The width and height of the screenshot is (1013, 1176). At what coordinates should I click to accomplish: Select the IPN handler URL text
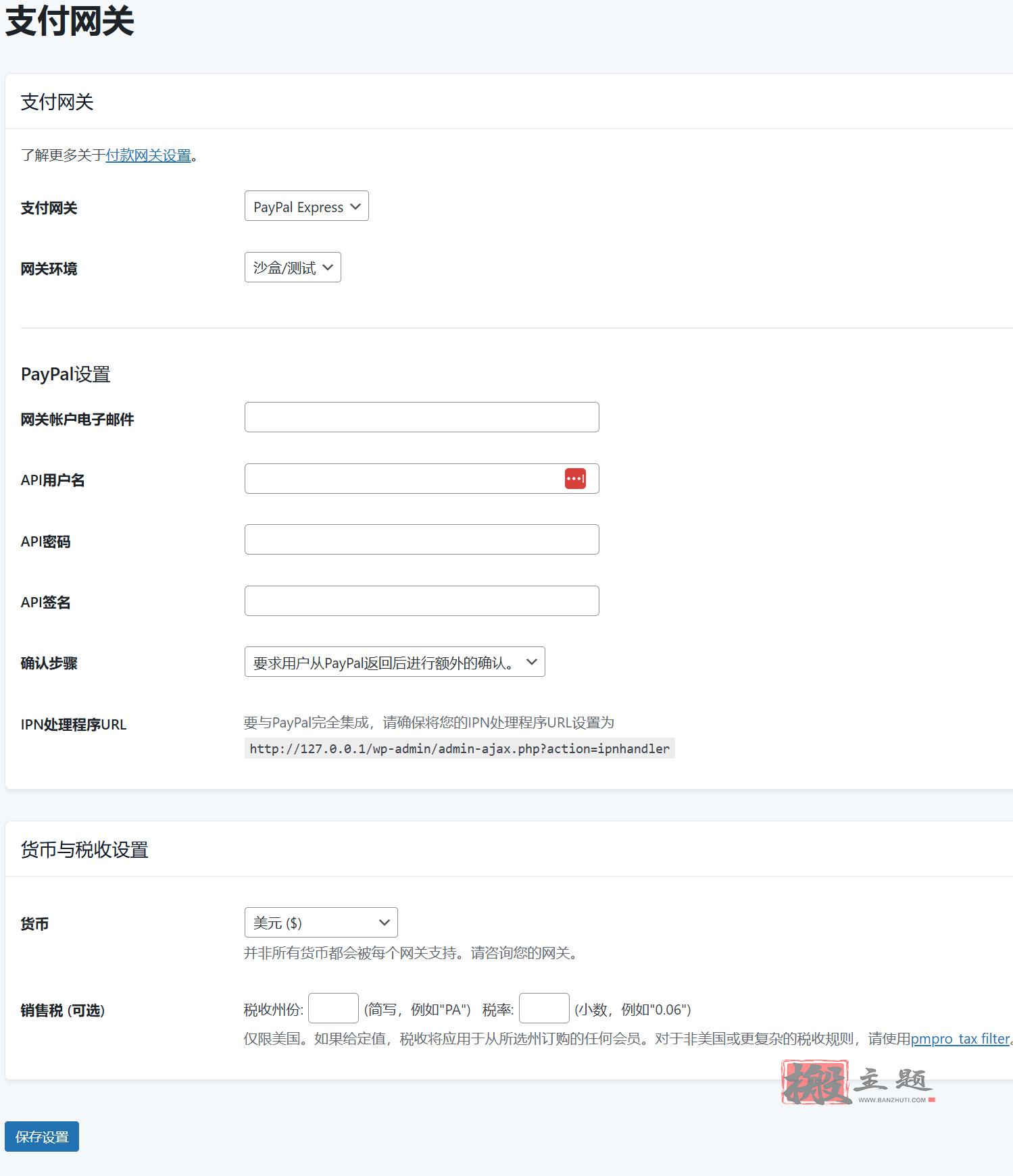[460, 748]
